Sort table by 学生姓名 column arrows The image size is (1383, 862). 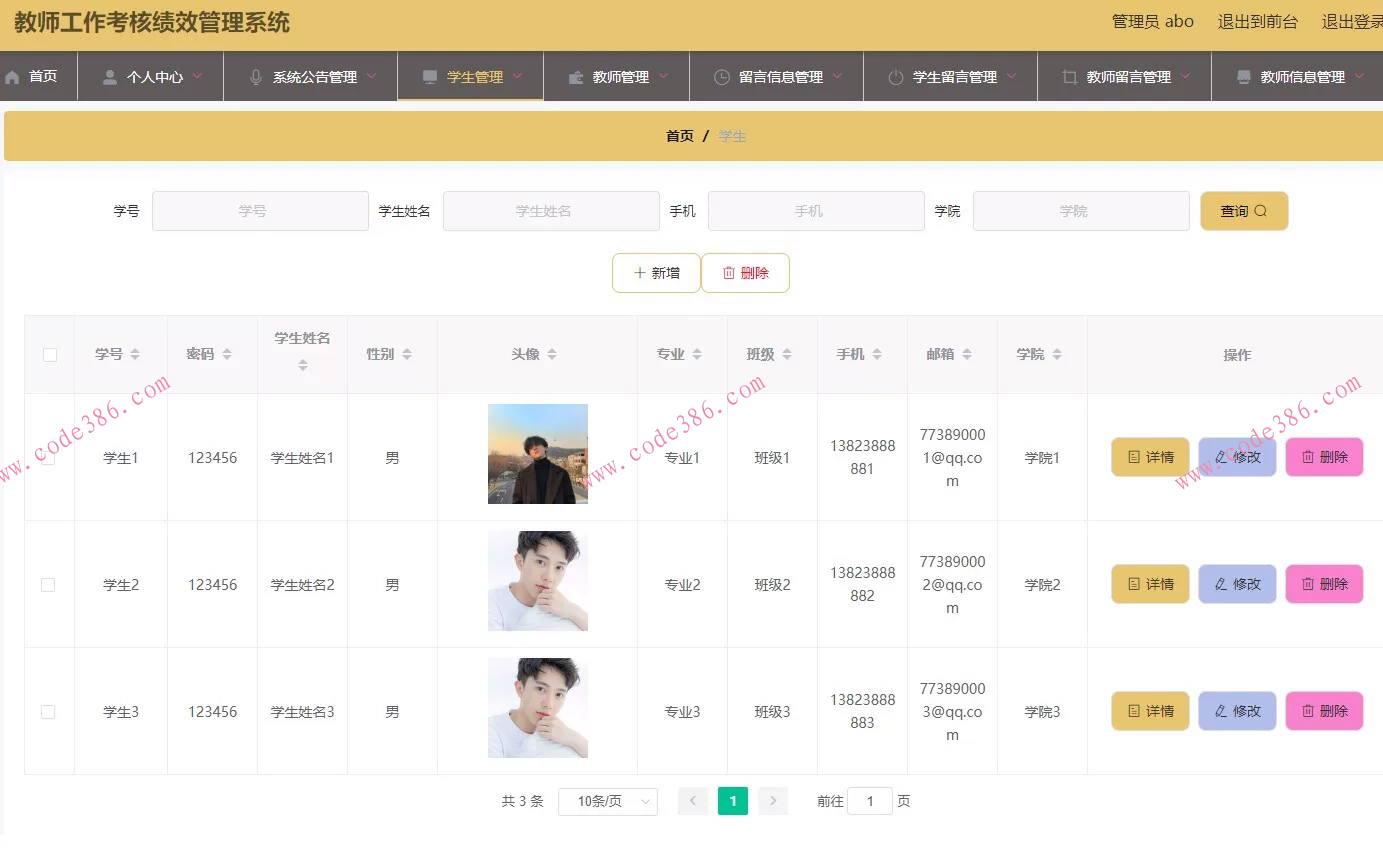pyautogui.click(x=303, y=366)
